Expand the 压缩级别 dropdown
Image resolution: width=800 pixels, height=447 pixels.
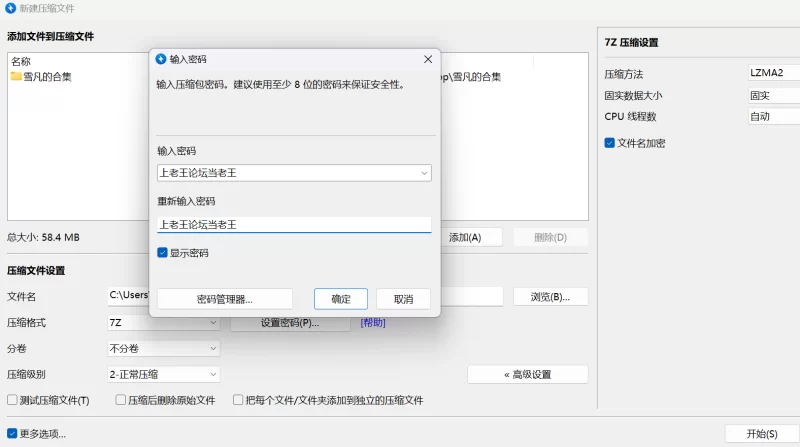[163, 374]
